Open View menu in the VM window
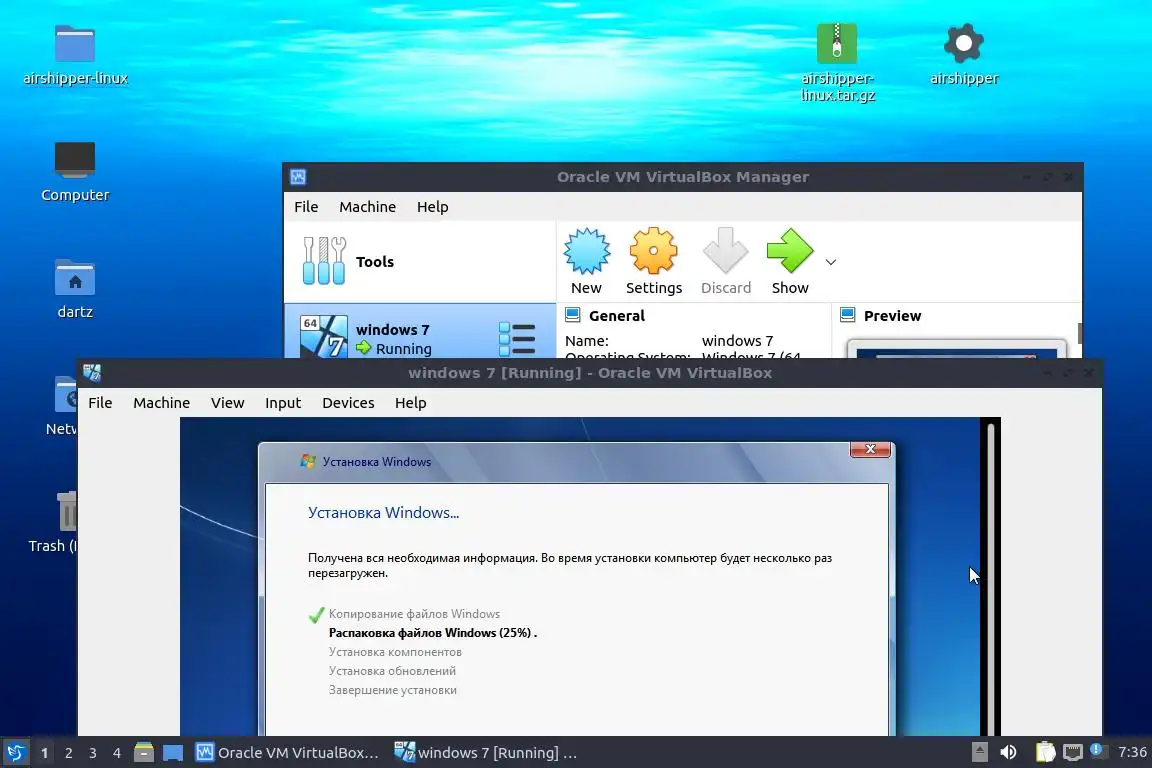Viewport: 1152px width, 768px height. [228, 403]
